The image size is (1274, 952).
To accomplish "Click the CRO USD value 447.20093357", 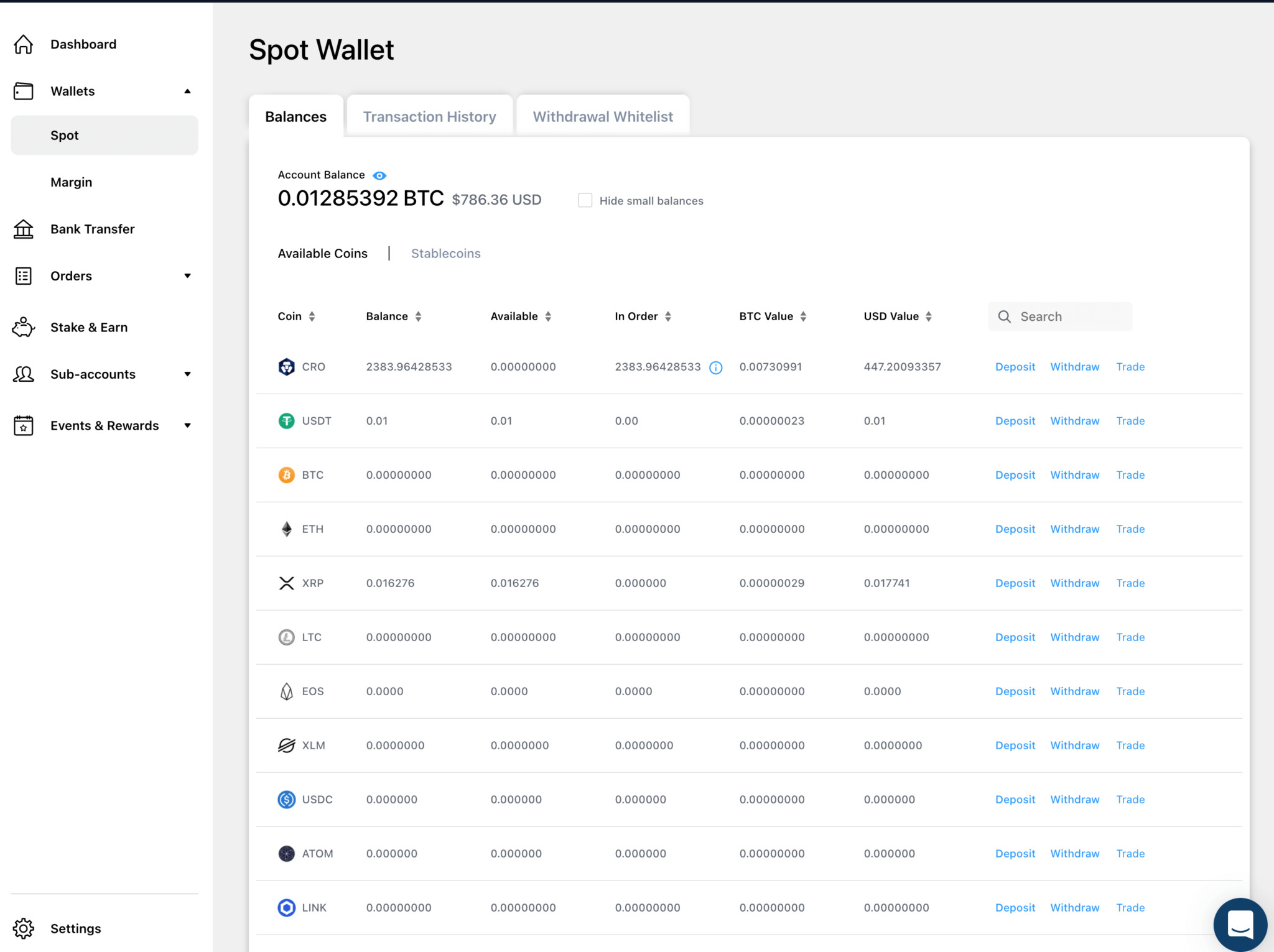I will pyautogui.click(x=902, y=367).
